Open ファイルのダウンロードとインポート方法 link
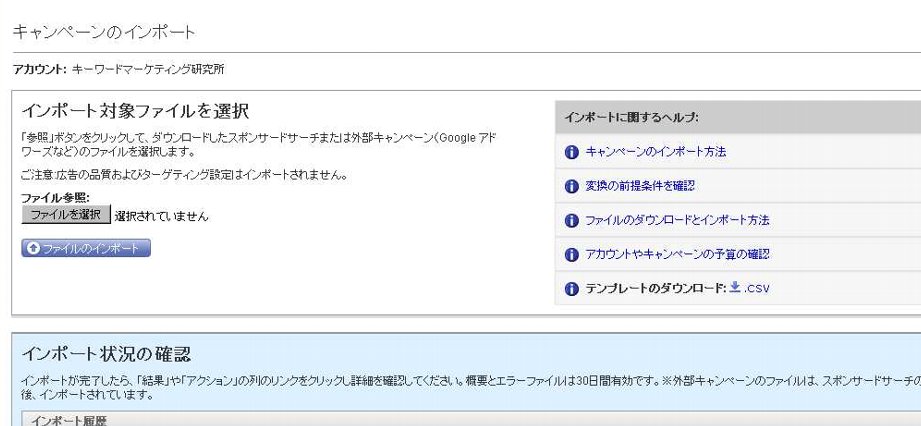This screenshot has width=921, height=426. [x=677, y=220]
